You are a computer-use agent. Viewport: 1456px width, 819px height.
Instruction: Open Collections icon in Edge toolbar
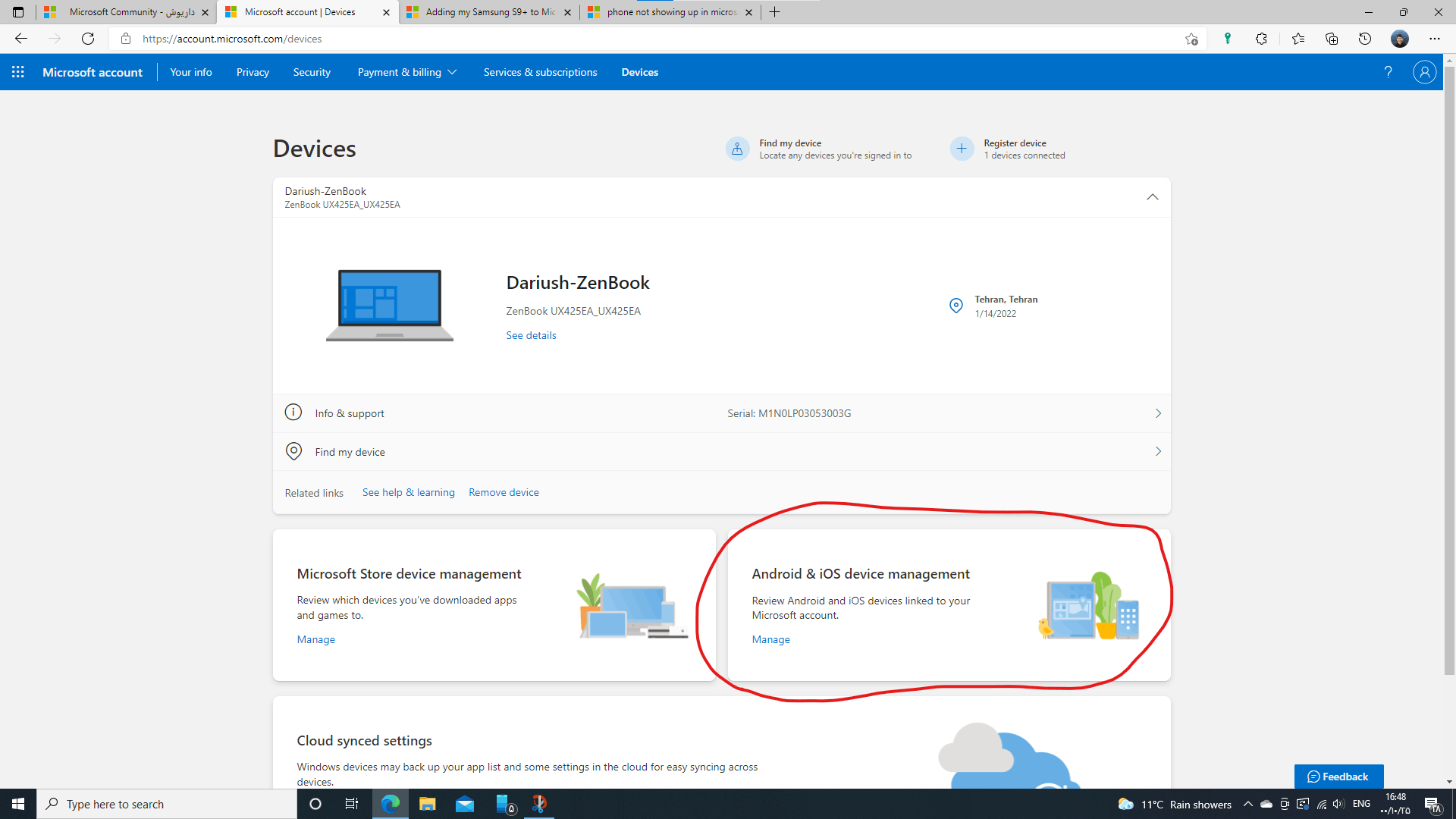(x=1332, y=39)
